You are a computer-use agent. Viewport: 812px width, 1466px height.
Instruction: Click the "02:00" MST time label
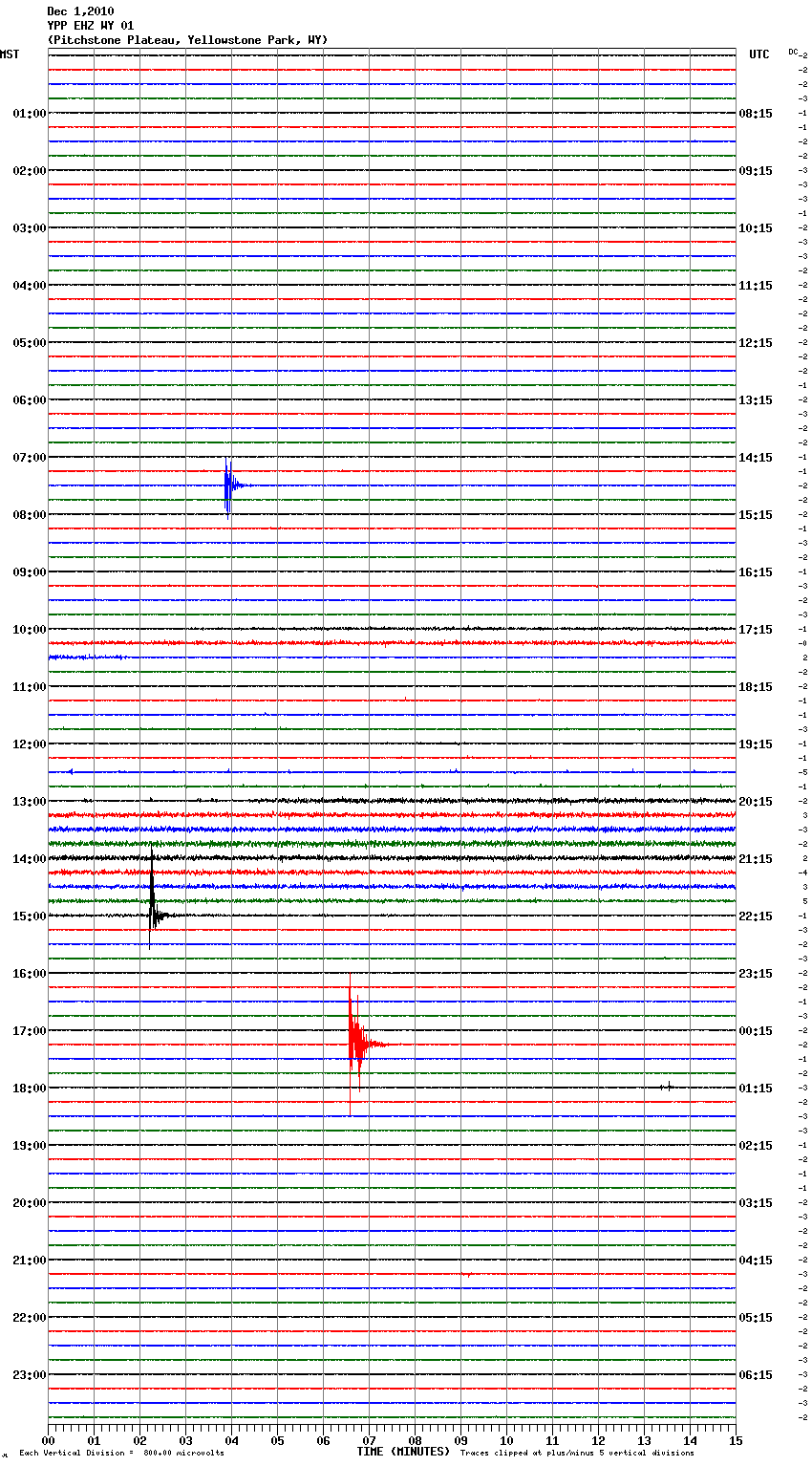tap(29, 171)
